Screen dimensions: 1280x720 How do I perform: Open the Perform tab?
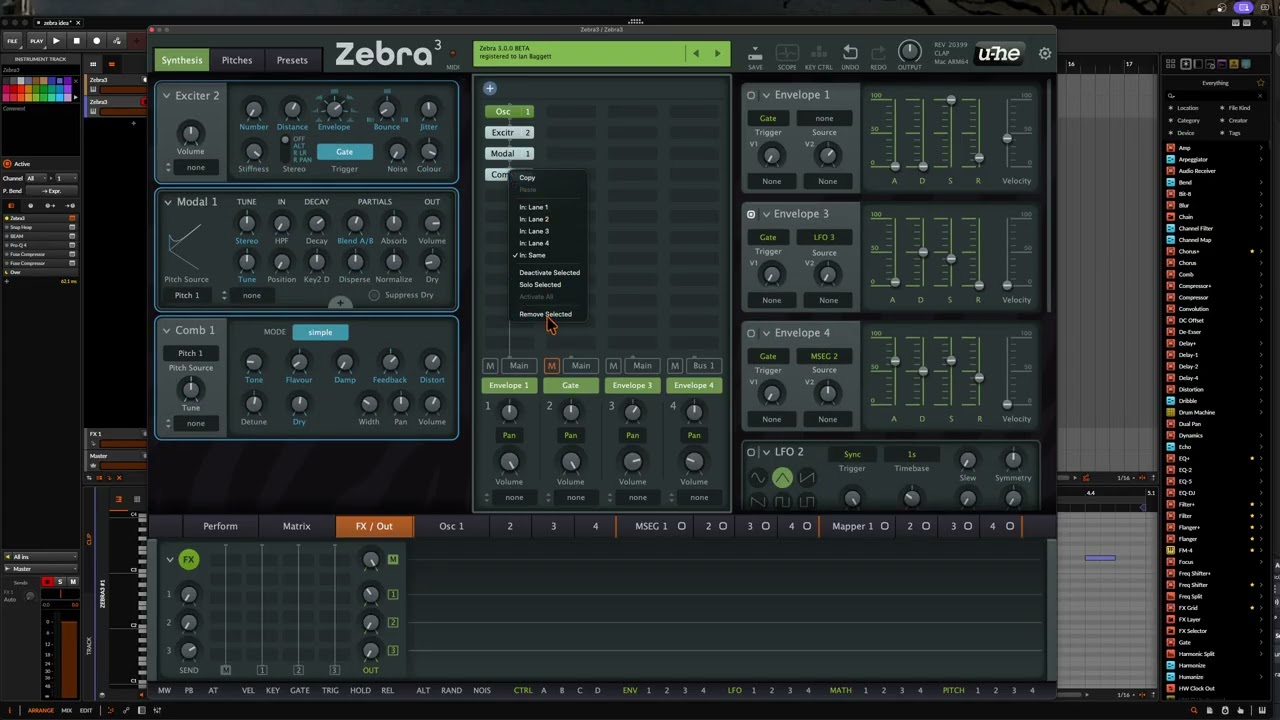pyautogui.click(x=220, y=526)
